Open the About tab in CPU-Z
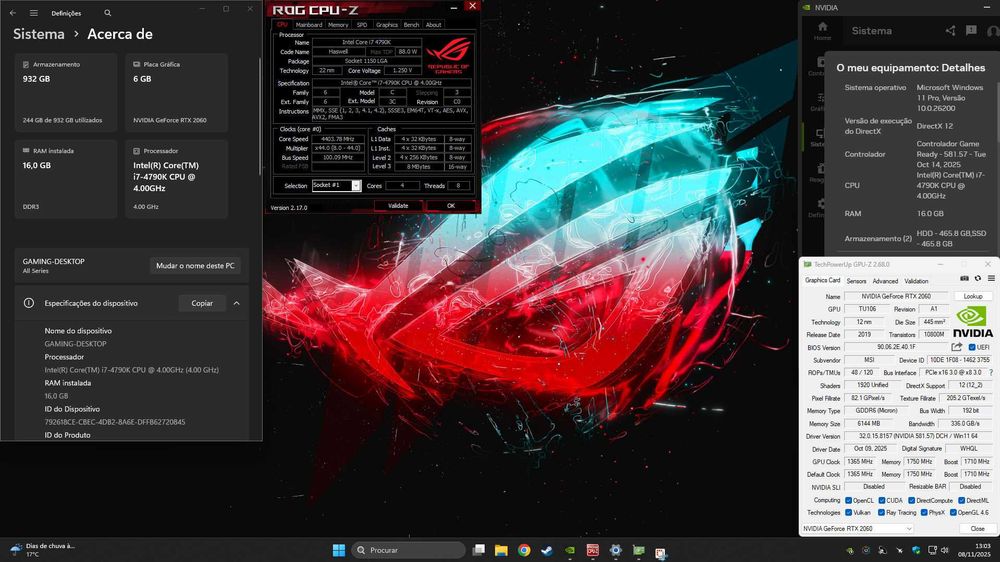Screen dimensions: 1000x562 [434, 25]
